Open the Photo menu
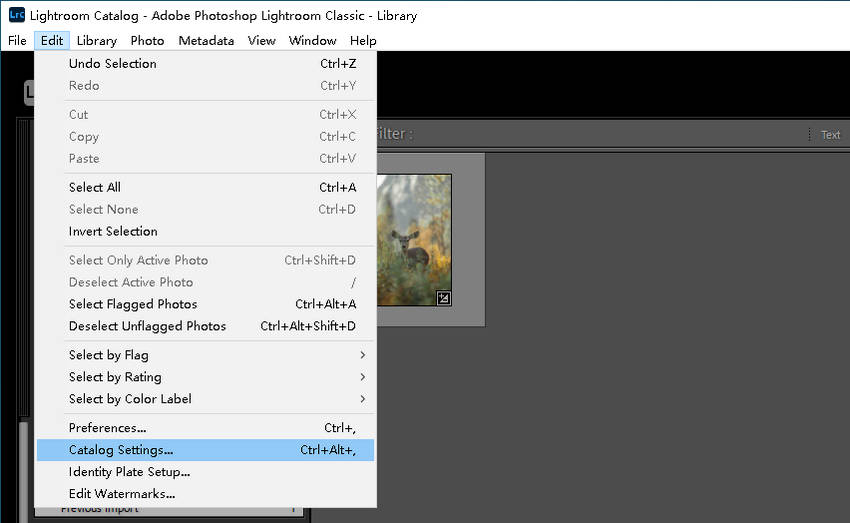Screen dimensions: 850x523 pos(147,41)
